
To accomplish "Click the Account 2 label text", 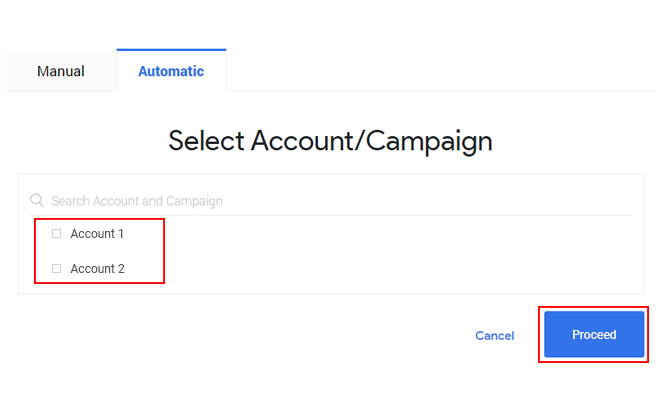I will pyautogui.click(x=97, y=269).
